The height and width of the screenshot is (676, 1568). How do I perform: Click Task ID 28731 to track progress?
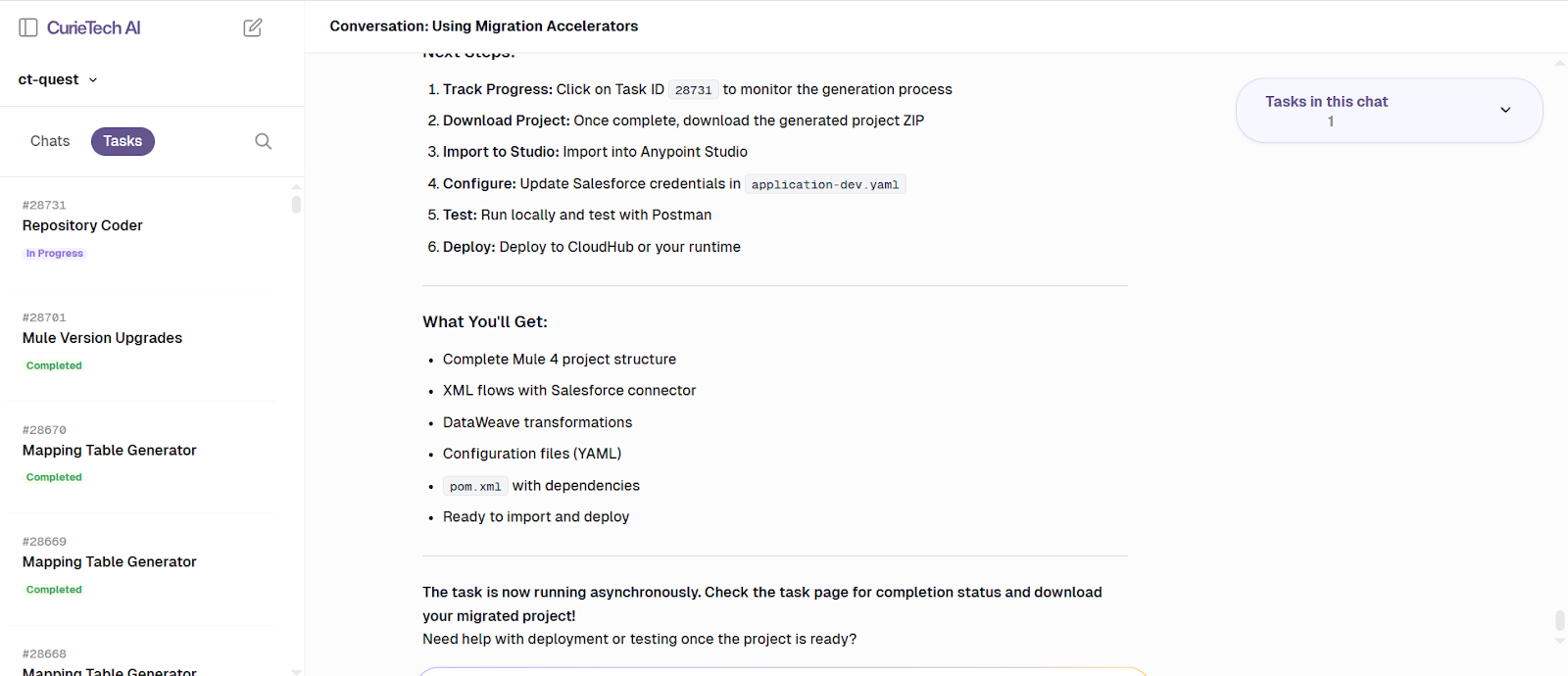(694, 89)
